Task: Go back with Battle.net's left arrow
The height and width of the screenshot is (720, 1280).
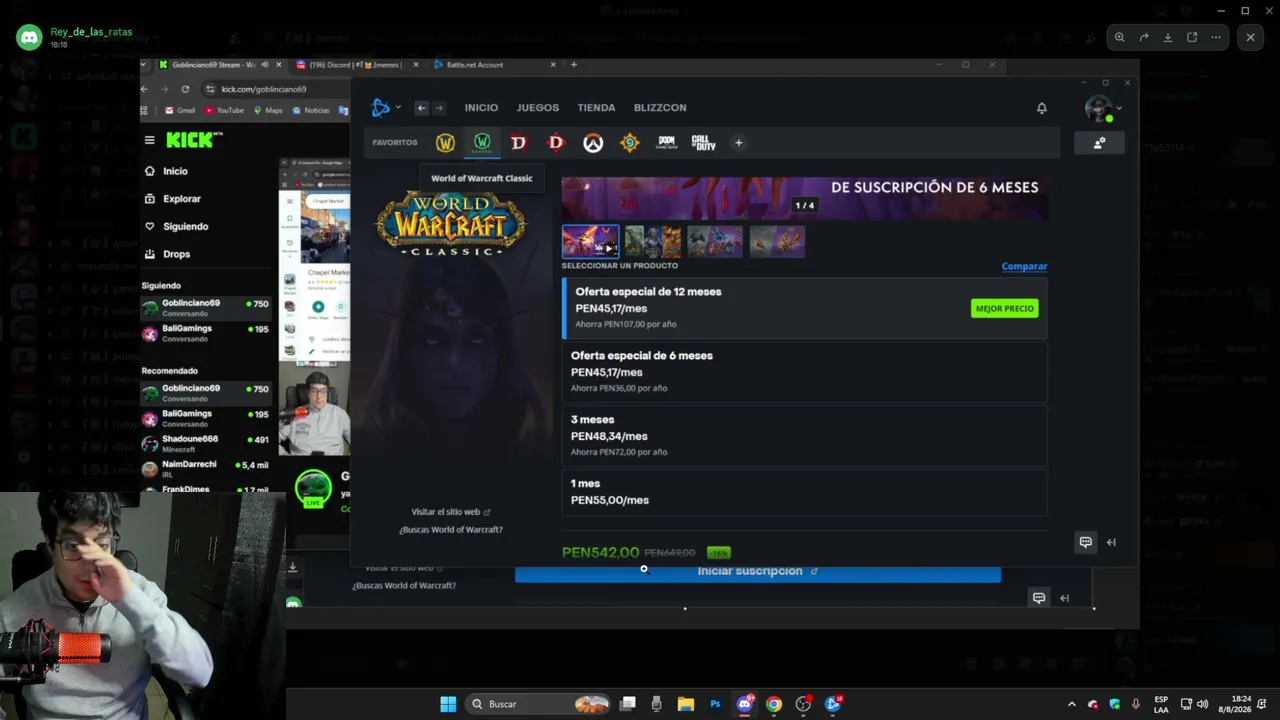Action: [x=422, y=108]
